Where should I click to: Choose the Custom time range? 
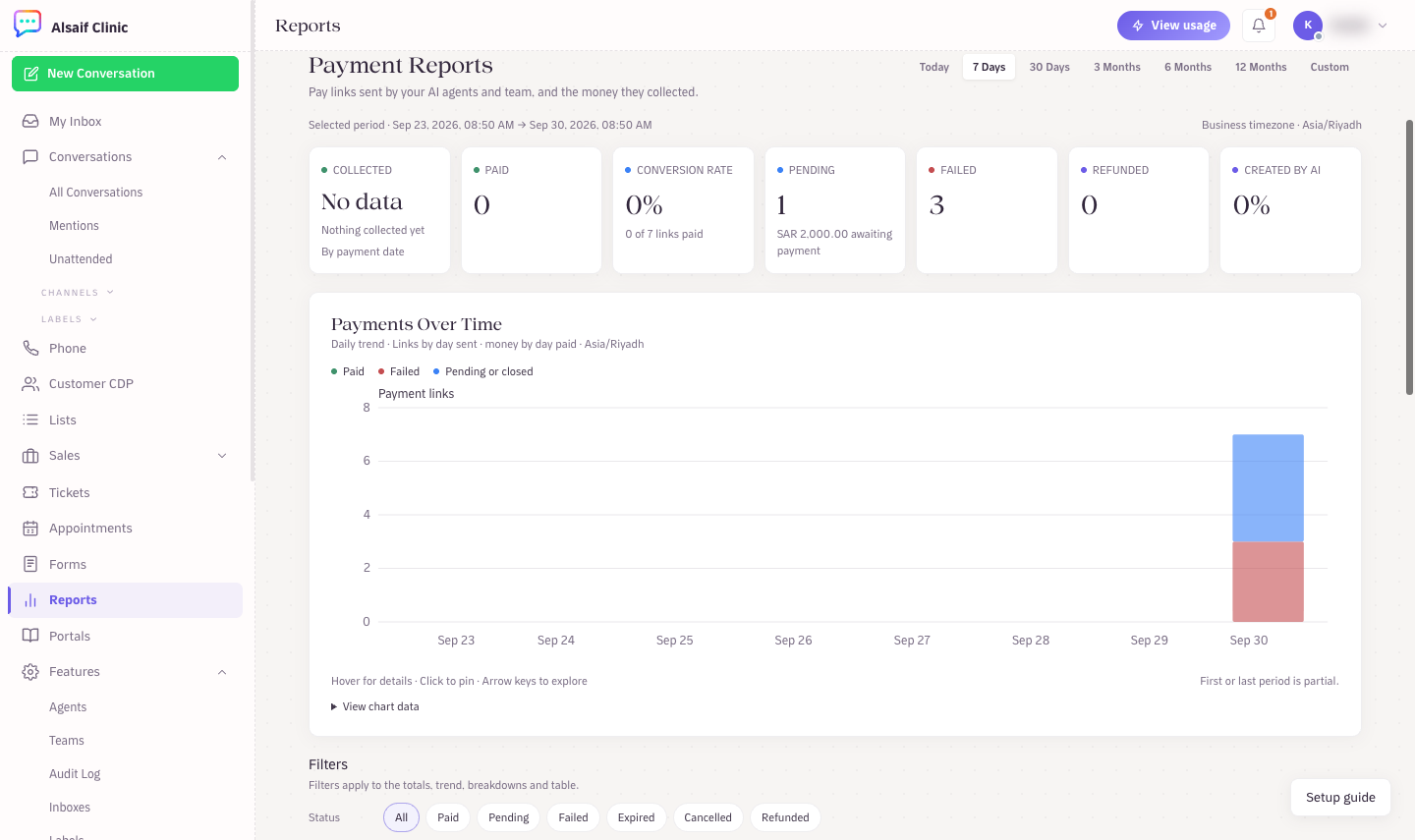[1330, 67]
